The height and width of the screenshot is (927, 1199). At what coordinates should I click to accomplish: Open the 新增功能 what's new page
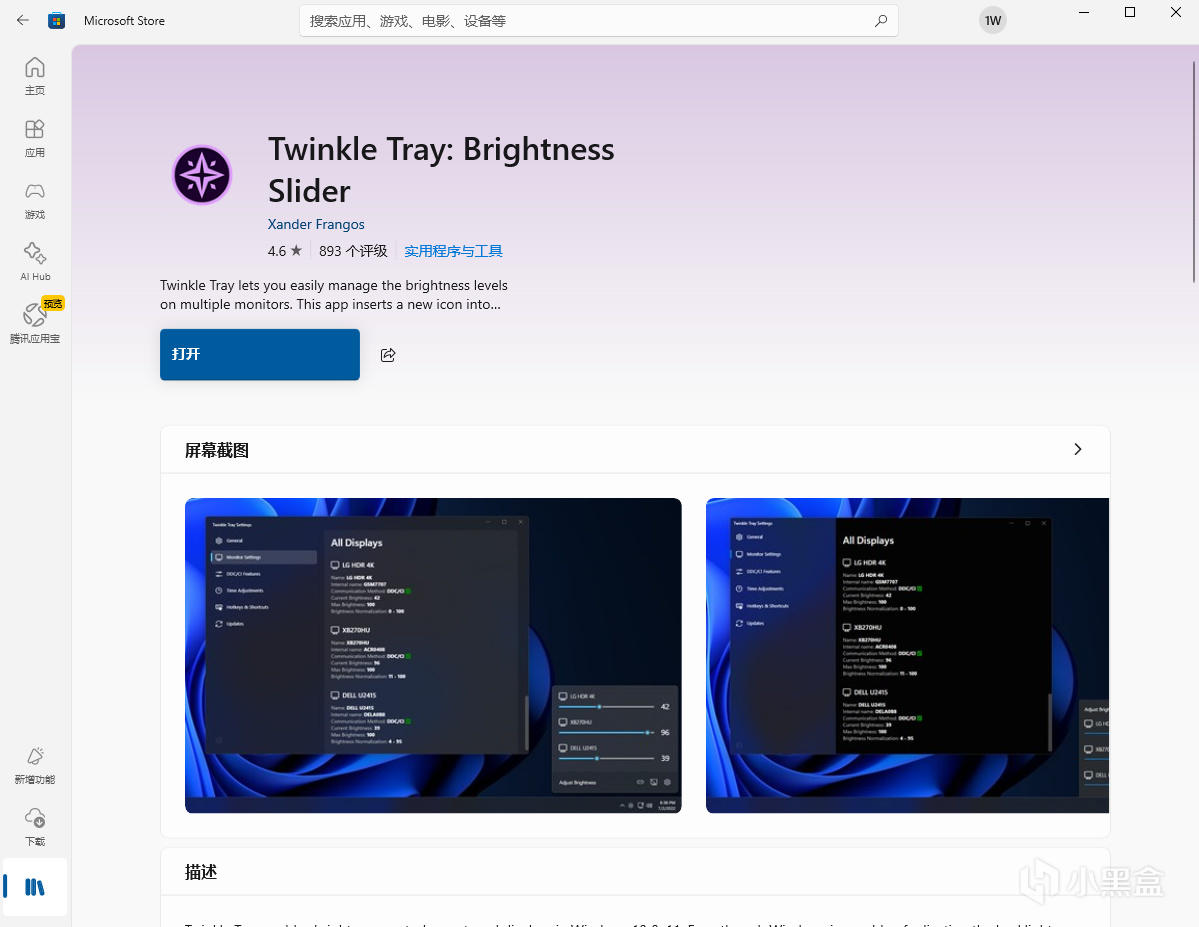[35, 766]
